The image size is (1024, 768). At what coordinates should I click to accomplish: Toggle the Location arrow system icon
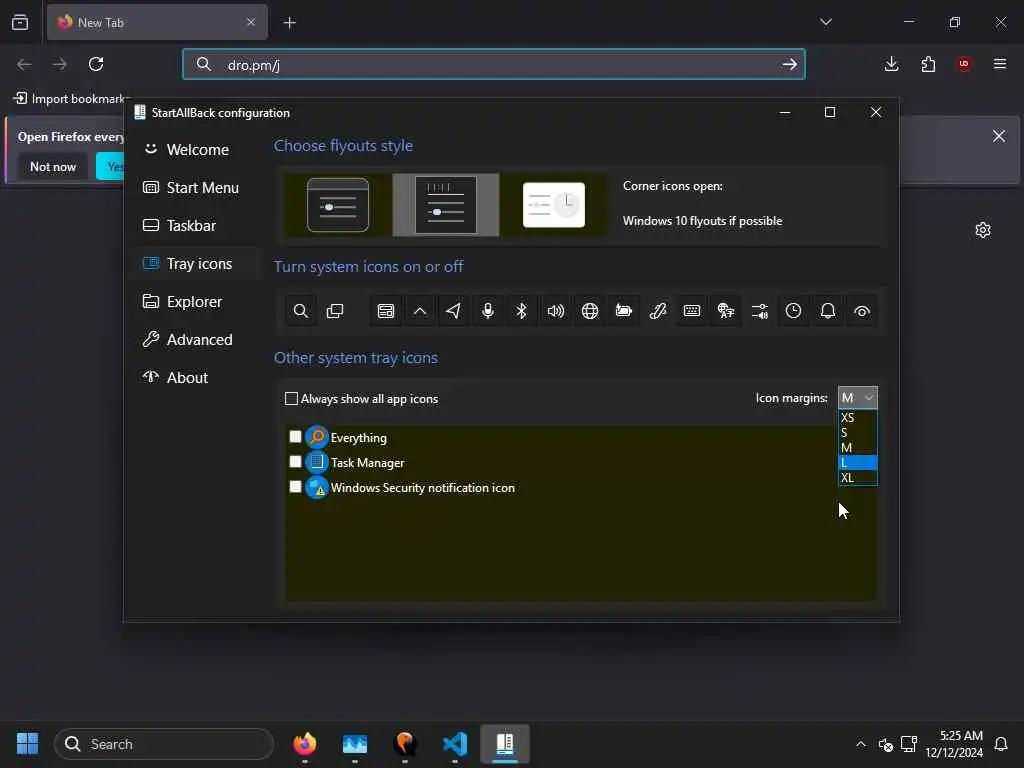tap(454, 311)
